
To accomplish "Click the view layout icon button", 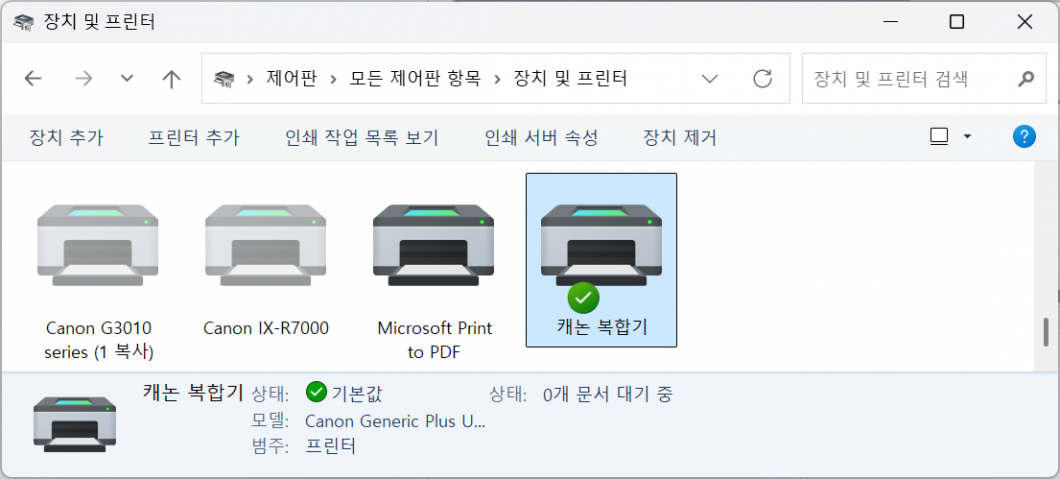I will pos(938,137).
